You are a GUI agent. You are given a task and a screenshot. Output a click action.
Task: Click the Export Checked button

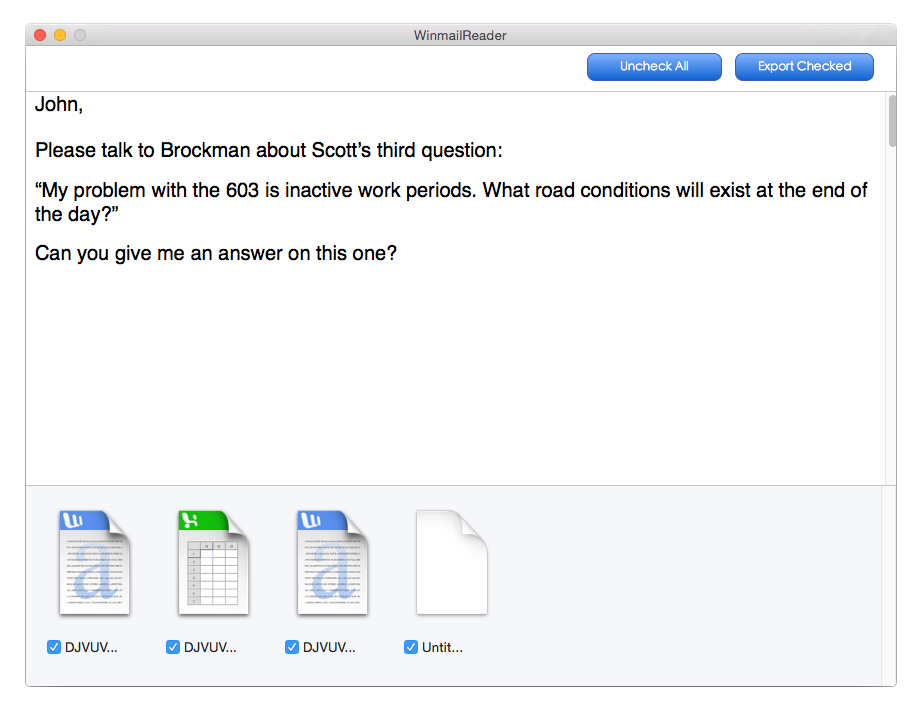click(x=804, y=66)
